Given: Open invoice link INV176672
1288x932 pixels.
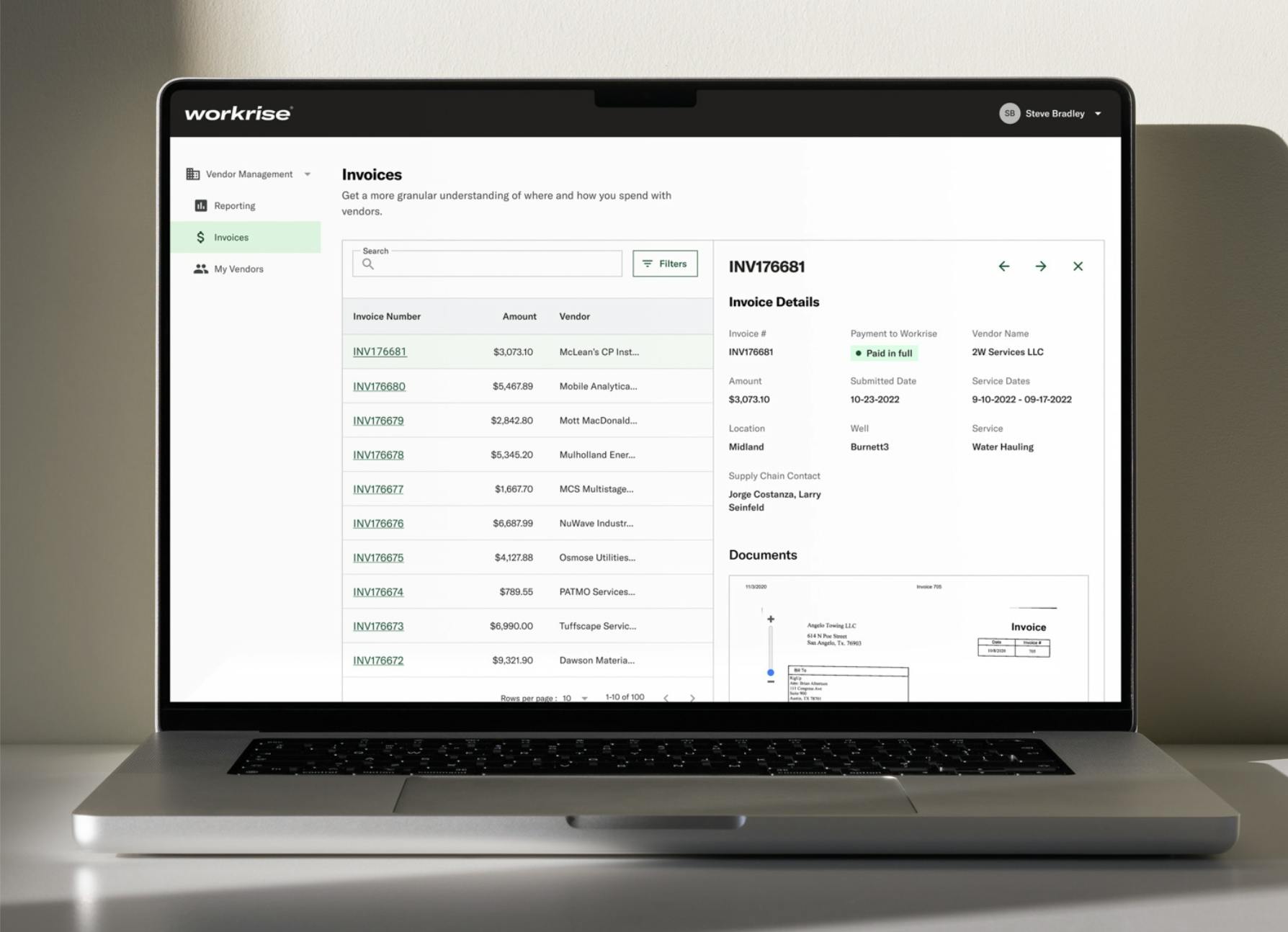Looking at the screenshot, I should coord(378,660).
